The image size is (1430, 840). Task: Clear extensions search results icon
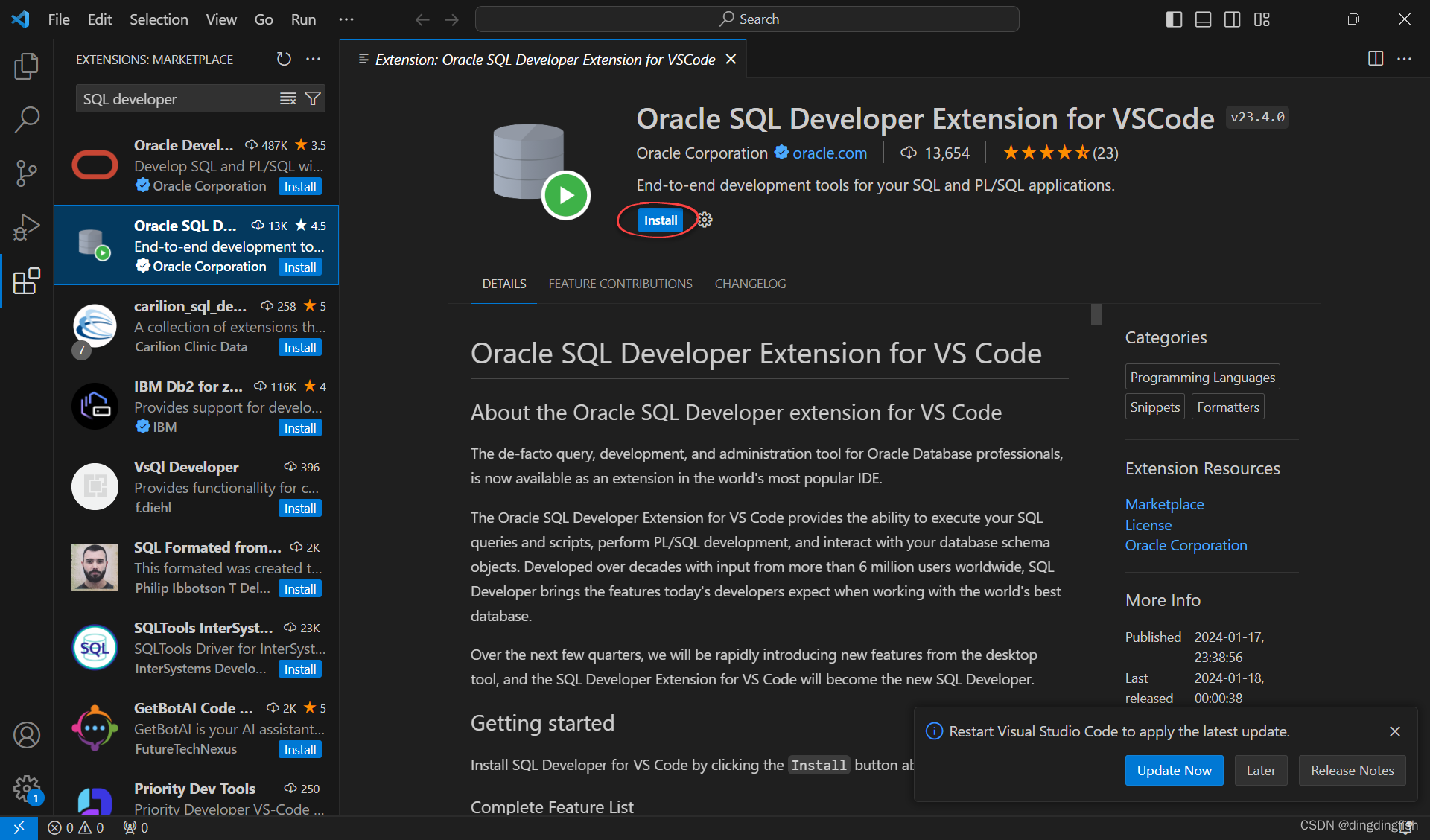tap(287, 99)
